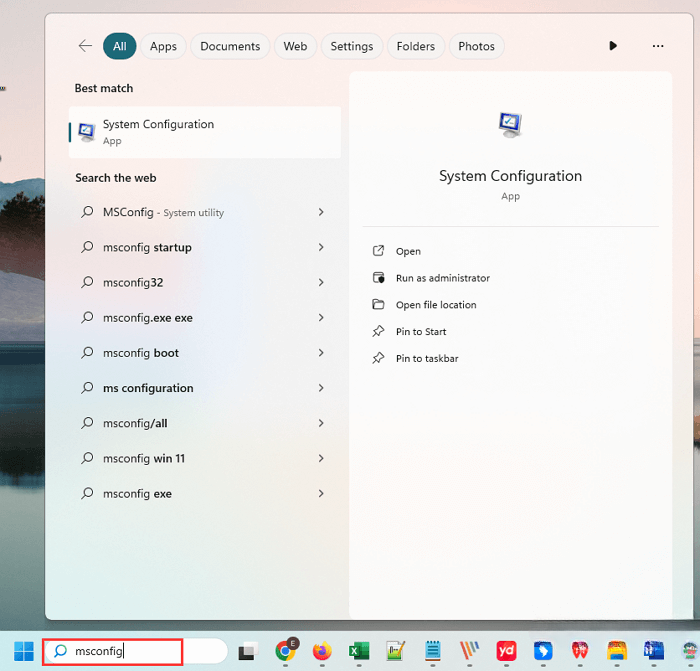
Task: Open the Windows Start button
Action: [x=24, y=651]
